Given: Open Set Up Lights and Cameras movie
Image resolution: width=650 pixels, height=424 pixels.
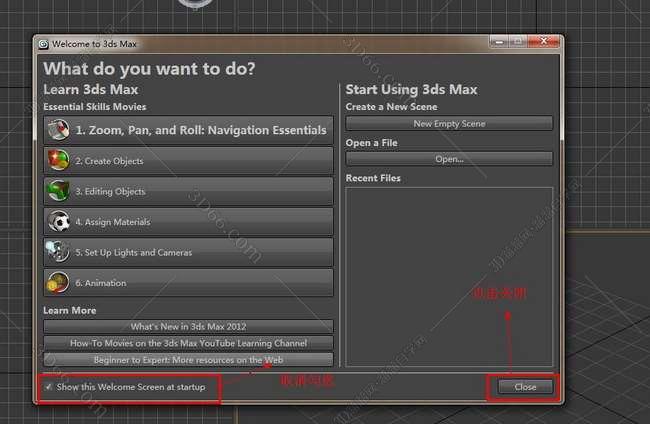Looking at the screenshot, I should pyautogui.click(x=188, y=252).
